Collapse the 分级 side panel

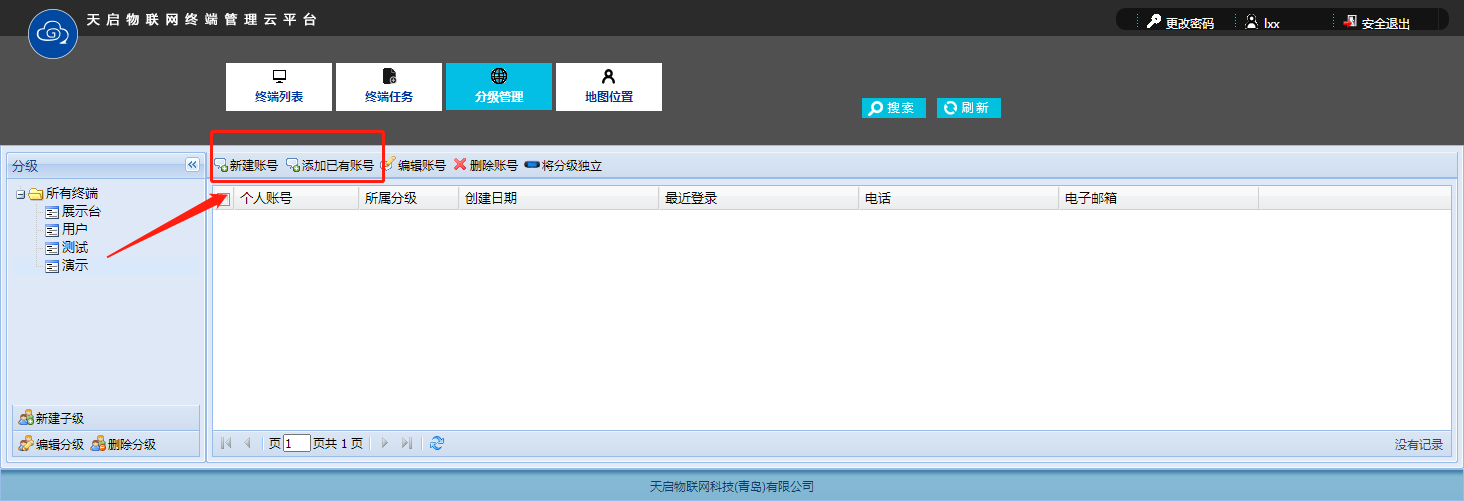193,165
